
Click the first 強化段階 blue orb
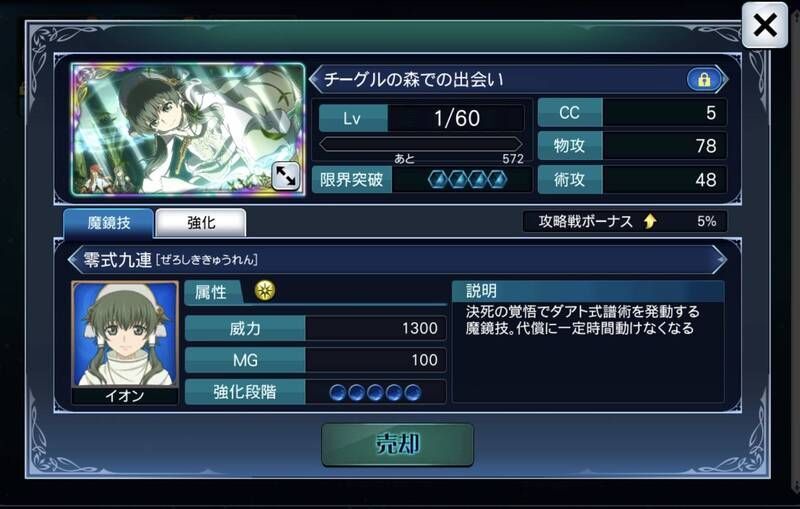(x=338, y=393)
